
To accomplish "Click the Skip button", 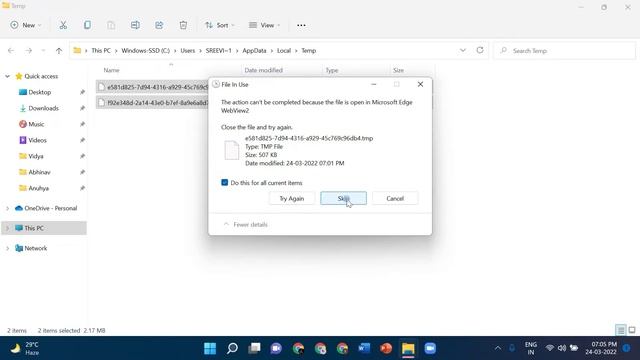I will click(343, 198).
